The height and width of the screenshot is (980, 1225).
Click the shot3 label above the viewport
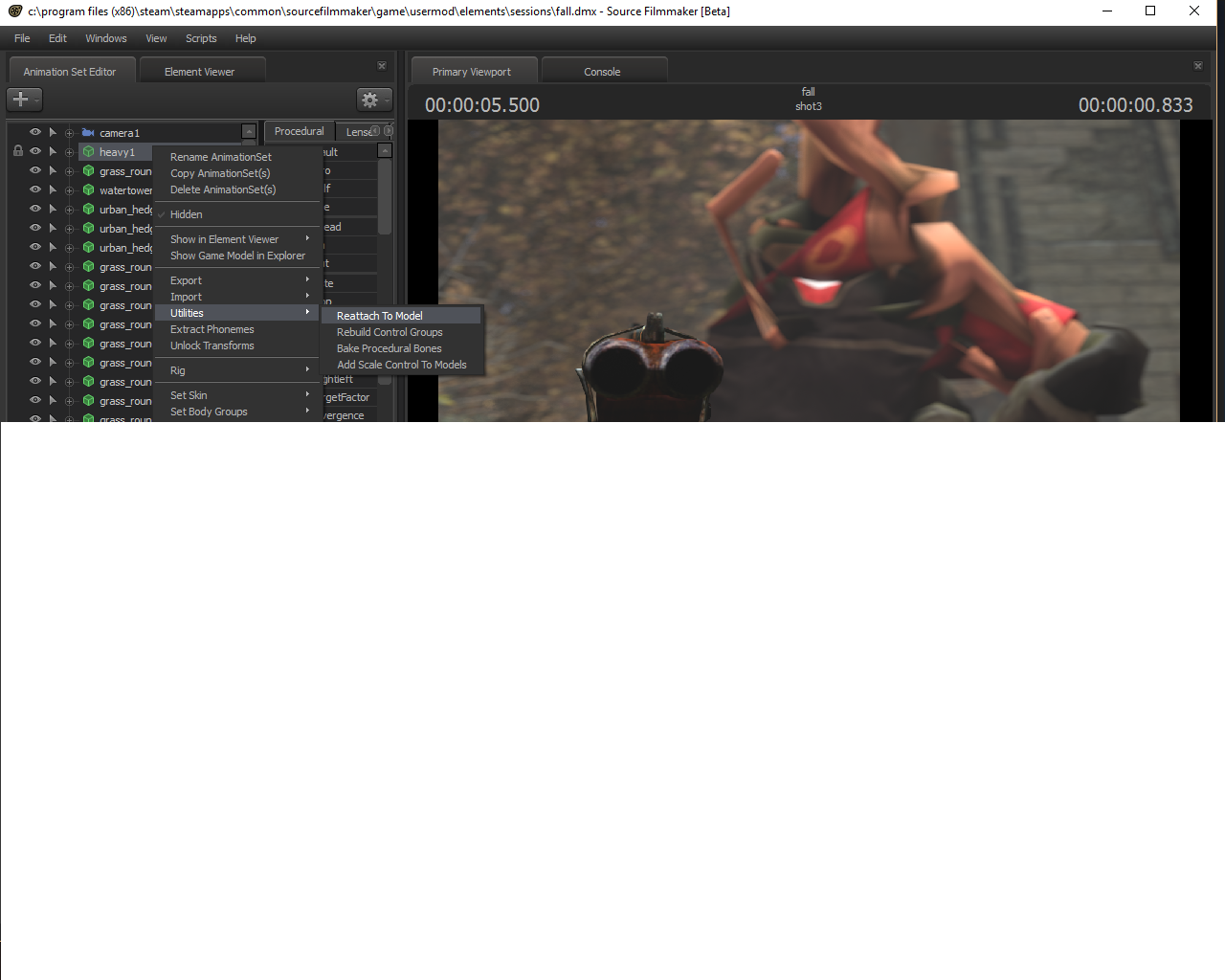tap(809, 106)
